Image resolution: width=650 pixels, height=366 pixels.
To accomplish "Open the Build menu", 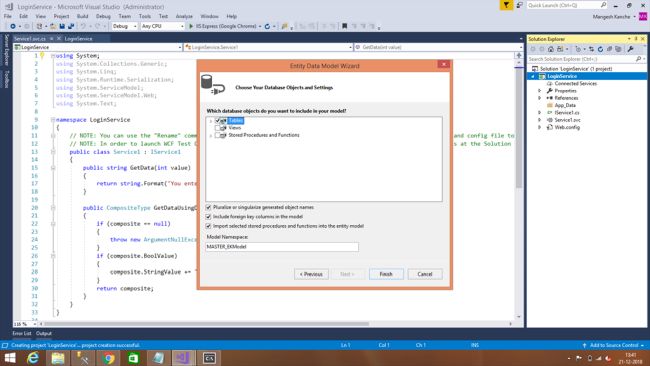I will pyautogui.click(x=82, y=16).
